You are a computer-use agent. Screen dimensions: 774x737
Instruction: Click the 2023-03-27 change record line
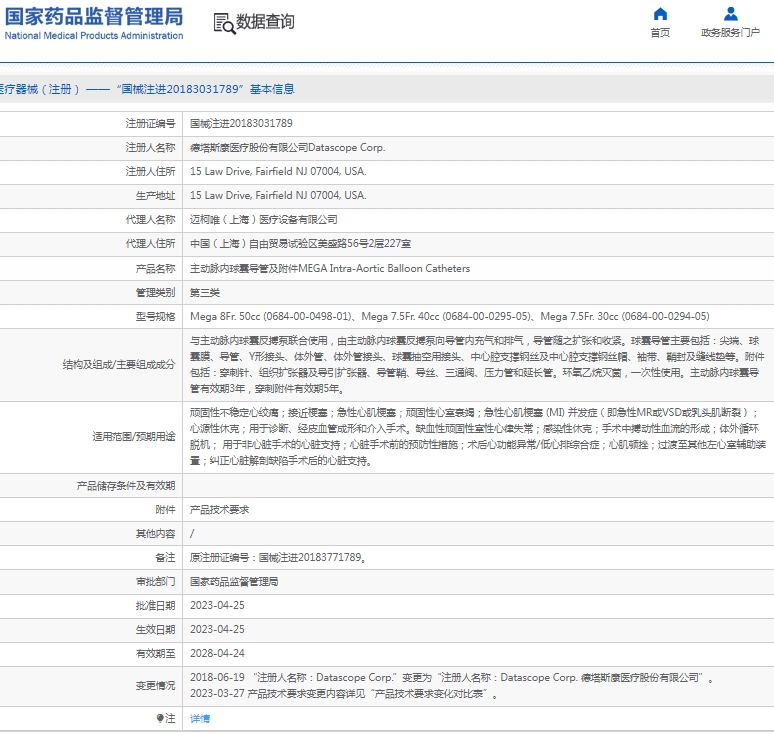tap(344, 694)
